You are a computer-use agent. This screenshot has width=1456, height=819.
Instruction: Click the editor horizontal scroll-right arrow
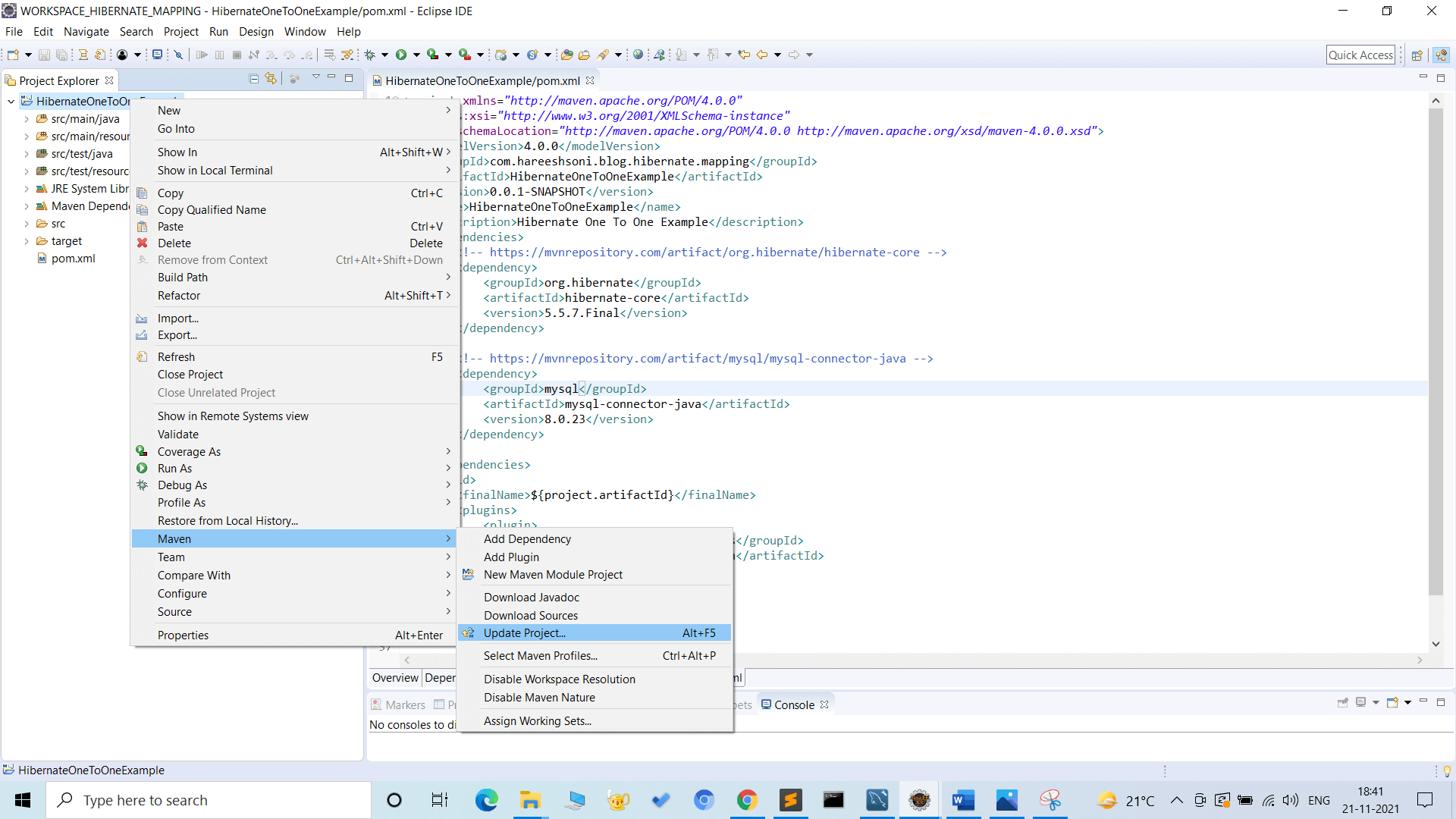pyautogui.click(x=1420, y=661)
